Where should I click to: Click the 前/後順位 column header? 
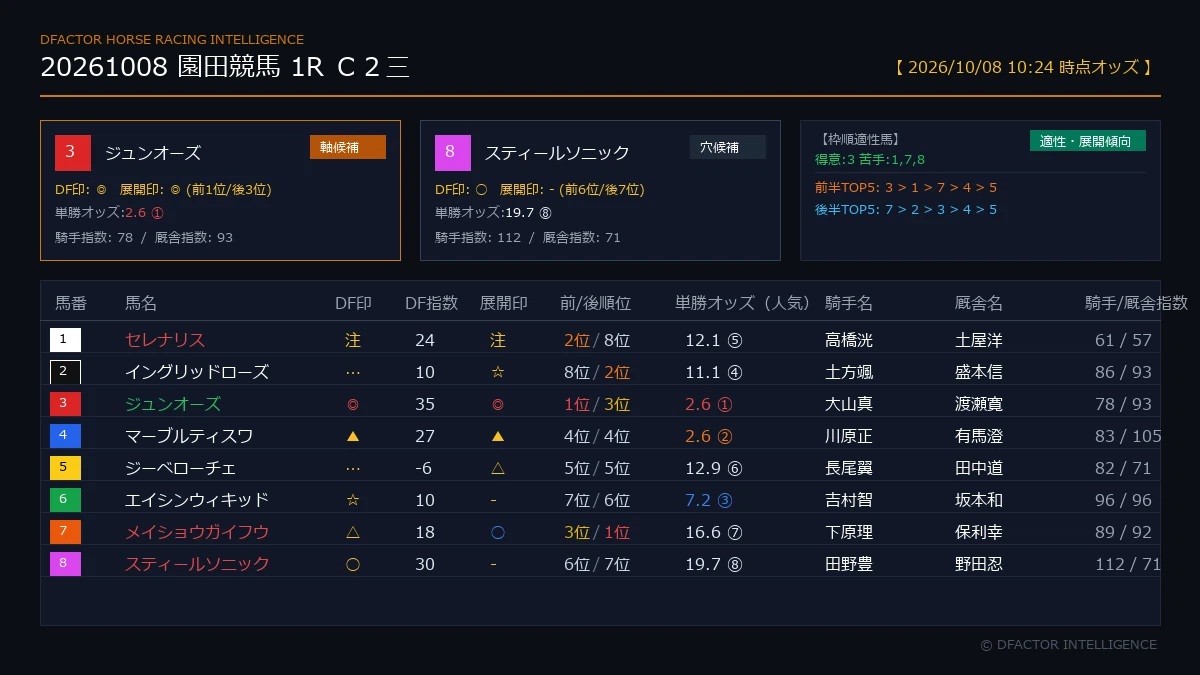coord(595,303)
